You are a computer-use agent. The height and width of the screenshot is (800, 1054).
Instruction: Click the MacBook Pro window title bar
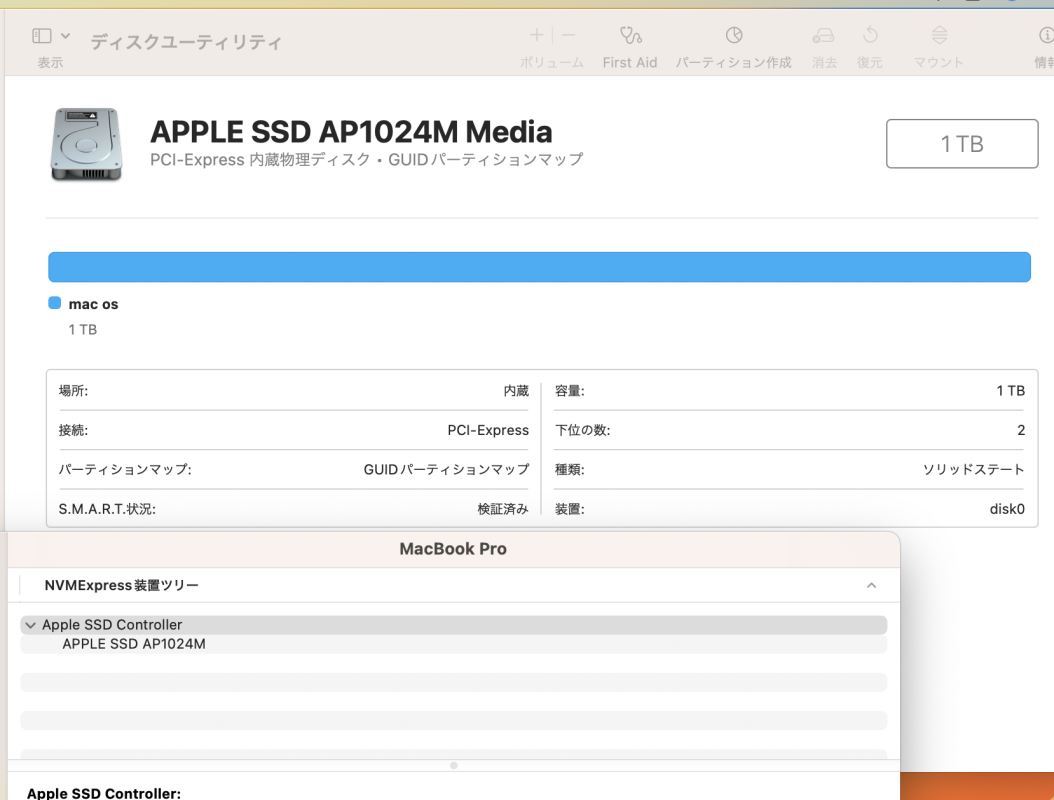pos(453,549)
